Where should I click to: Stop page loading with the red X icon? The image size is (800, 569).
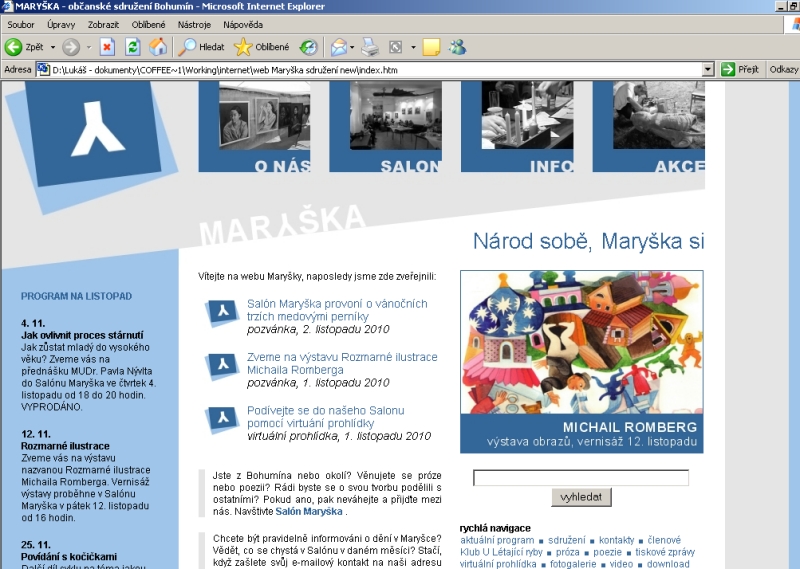tap(107, 47)
